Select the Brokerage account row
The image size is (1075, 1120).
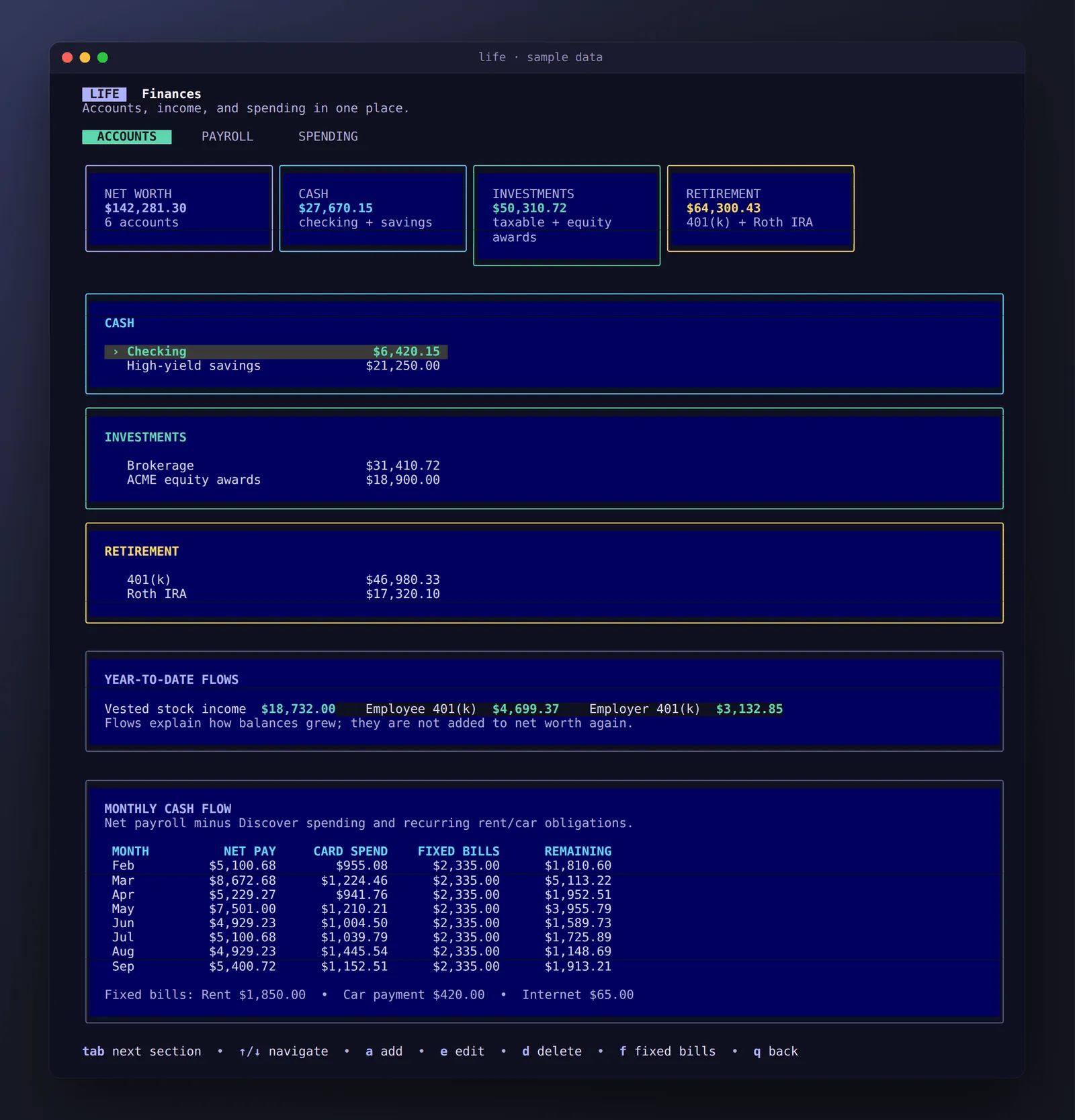tap(276, 466)
